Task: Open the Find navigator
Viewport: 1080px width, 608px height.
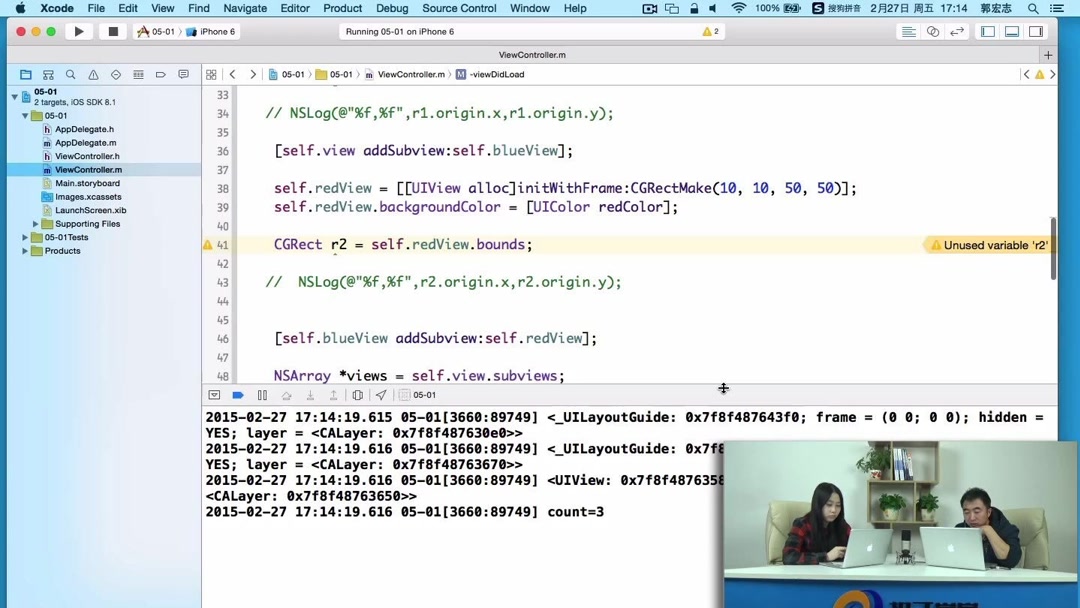Action: tap(70, 74)
